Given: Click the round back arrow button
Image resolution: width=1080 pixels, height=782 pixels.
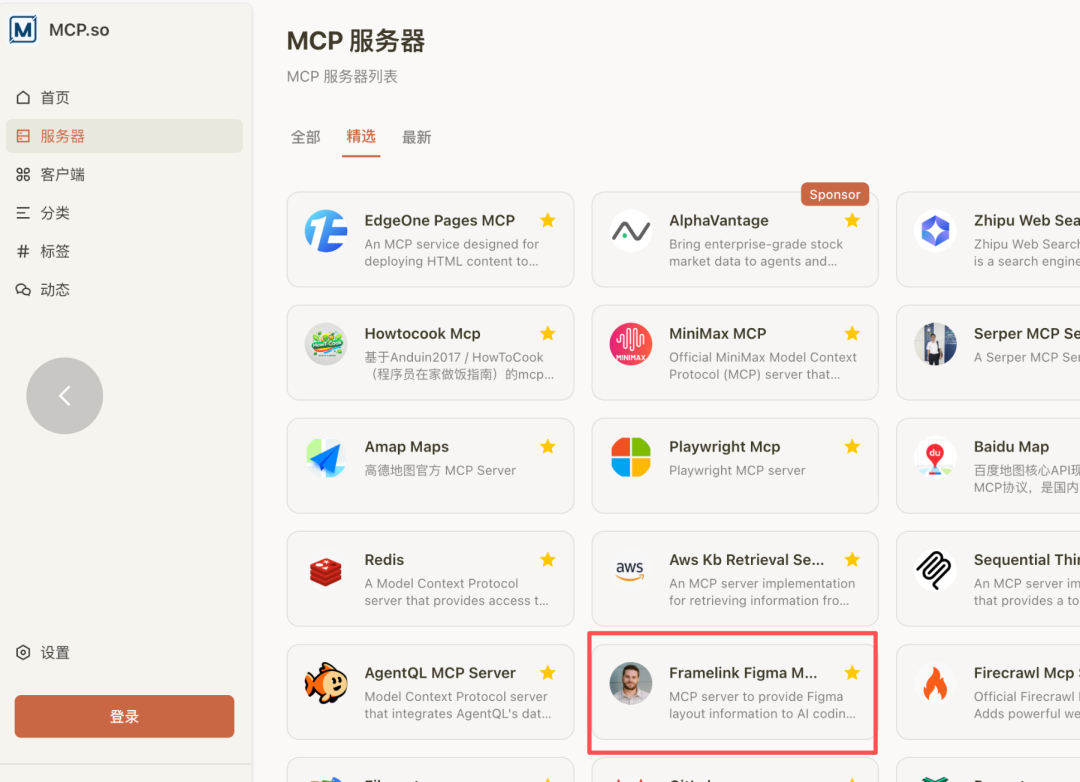Looking at the screenshot, I should pos(65,395).
